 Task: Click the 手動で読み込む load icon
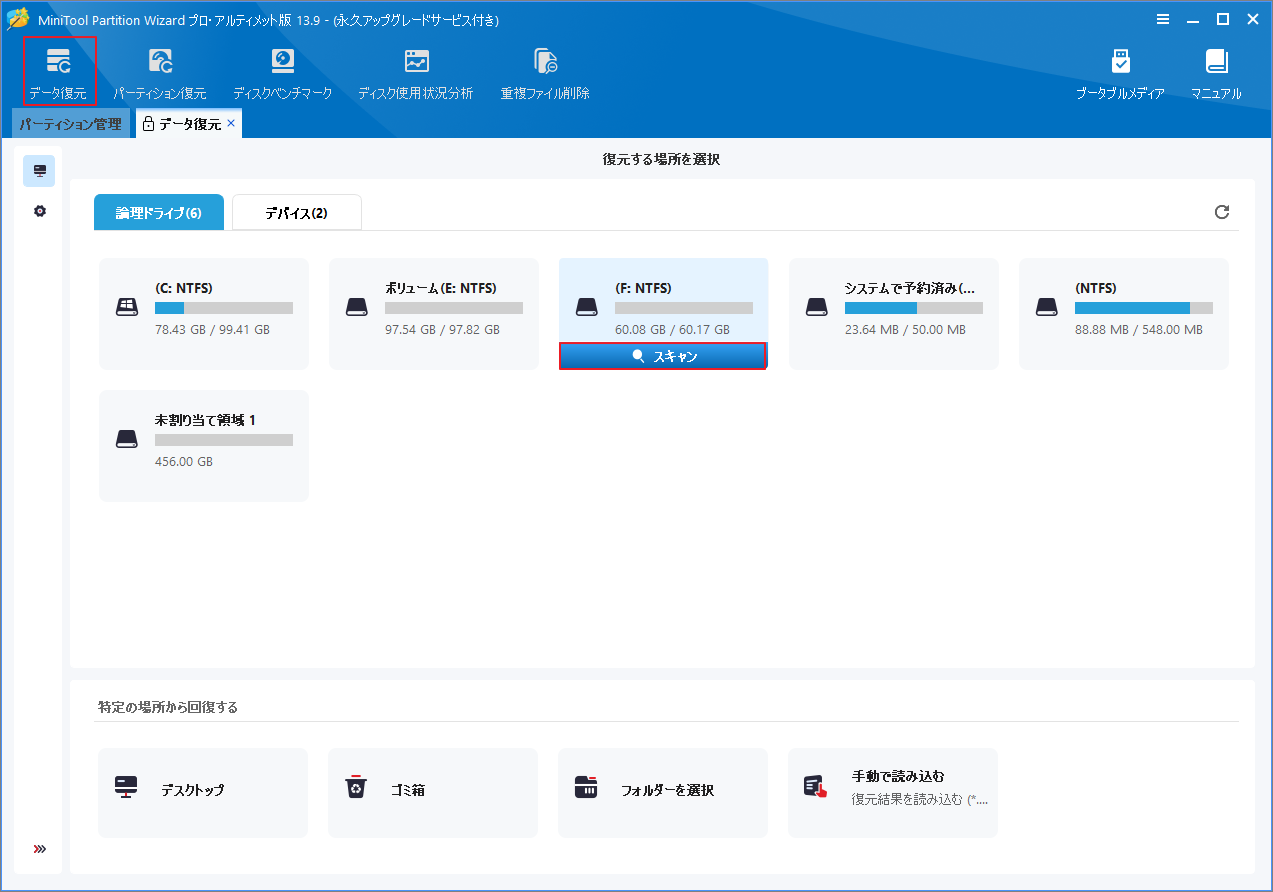pos(816,788)
